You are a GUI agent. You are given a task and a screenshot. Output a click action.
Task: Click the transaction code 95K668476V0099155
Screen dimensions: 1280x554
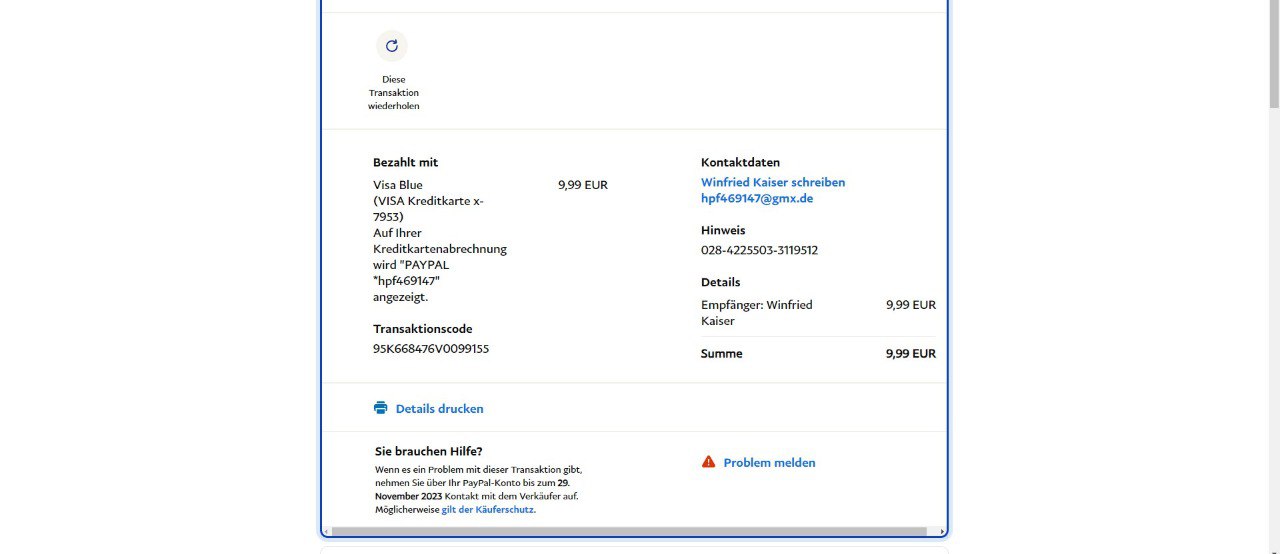pyautogui.click(x=431, y=348)
